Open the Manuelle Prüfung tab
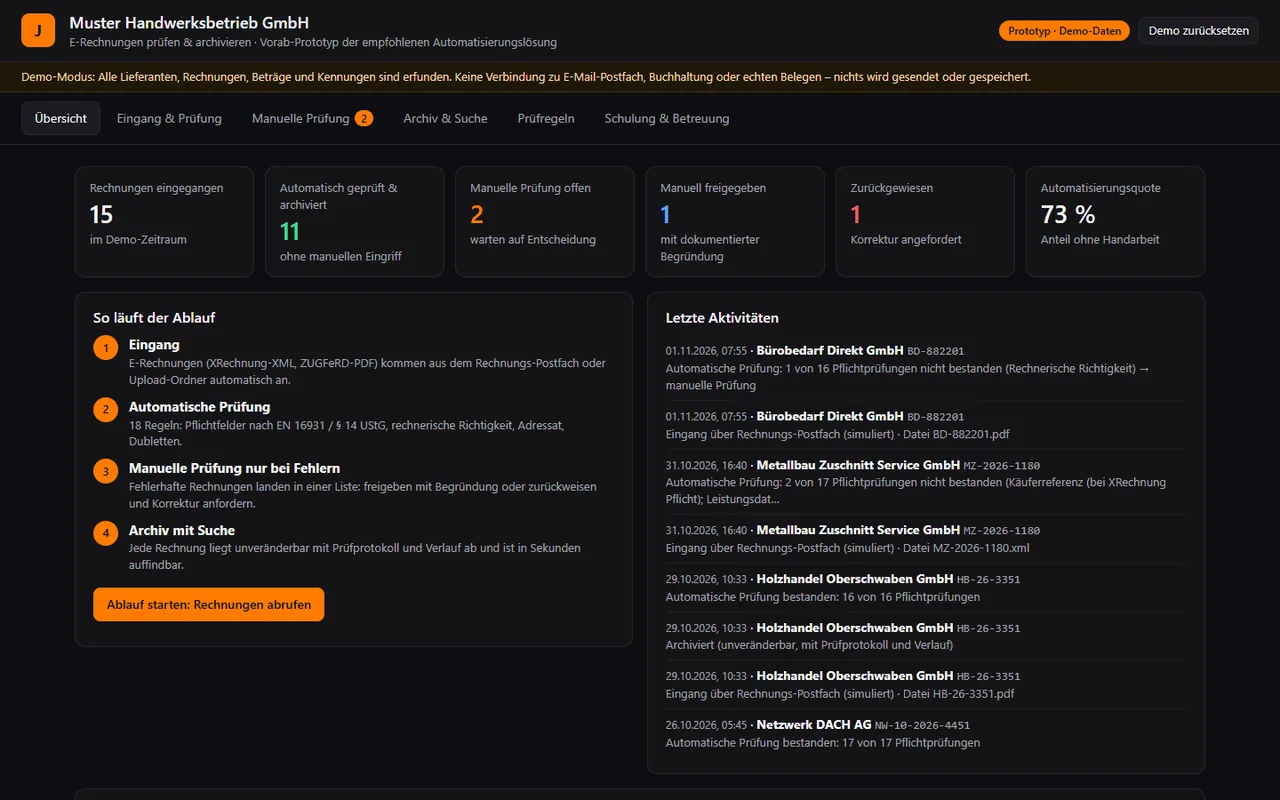Viewport: 1280px width, 800px height. coord(312,118)
